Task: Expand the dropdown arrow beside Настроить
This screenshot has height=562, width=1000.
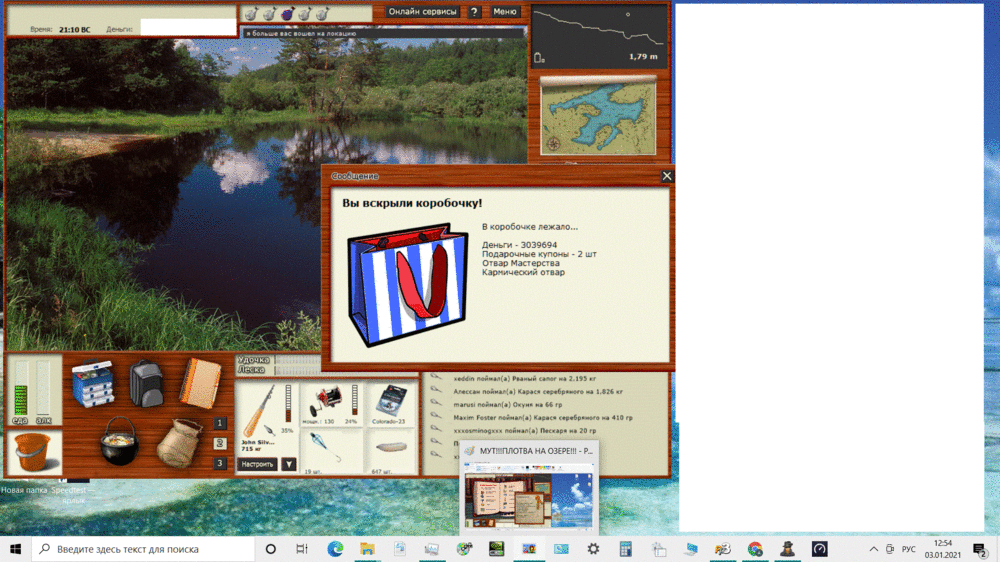Action: coord(288,464)
